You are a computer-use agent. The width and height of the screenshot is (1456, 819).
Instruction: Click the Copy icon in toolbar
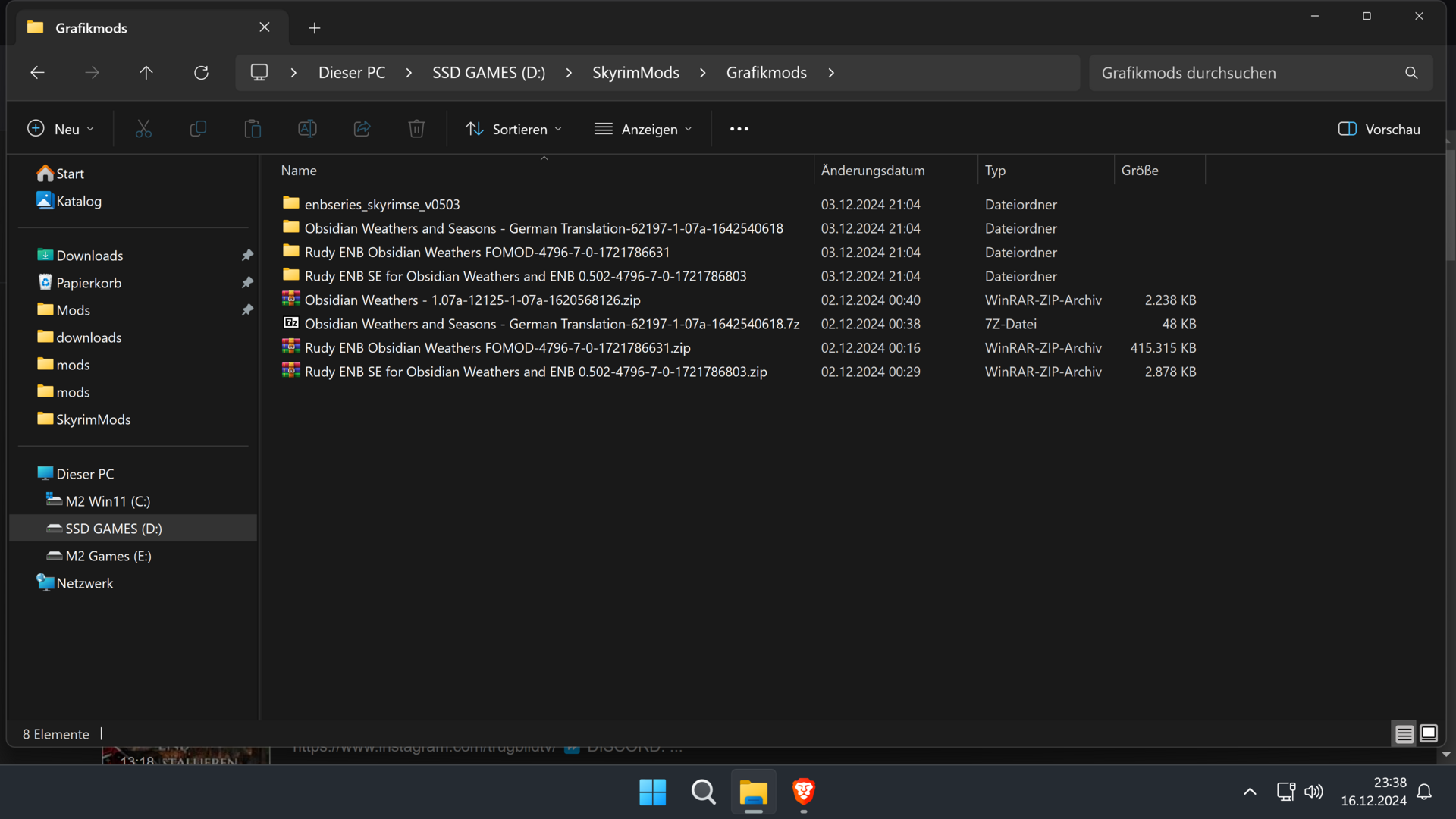pyautogui.click(x=198, y=129)
